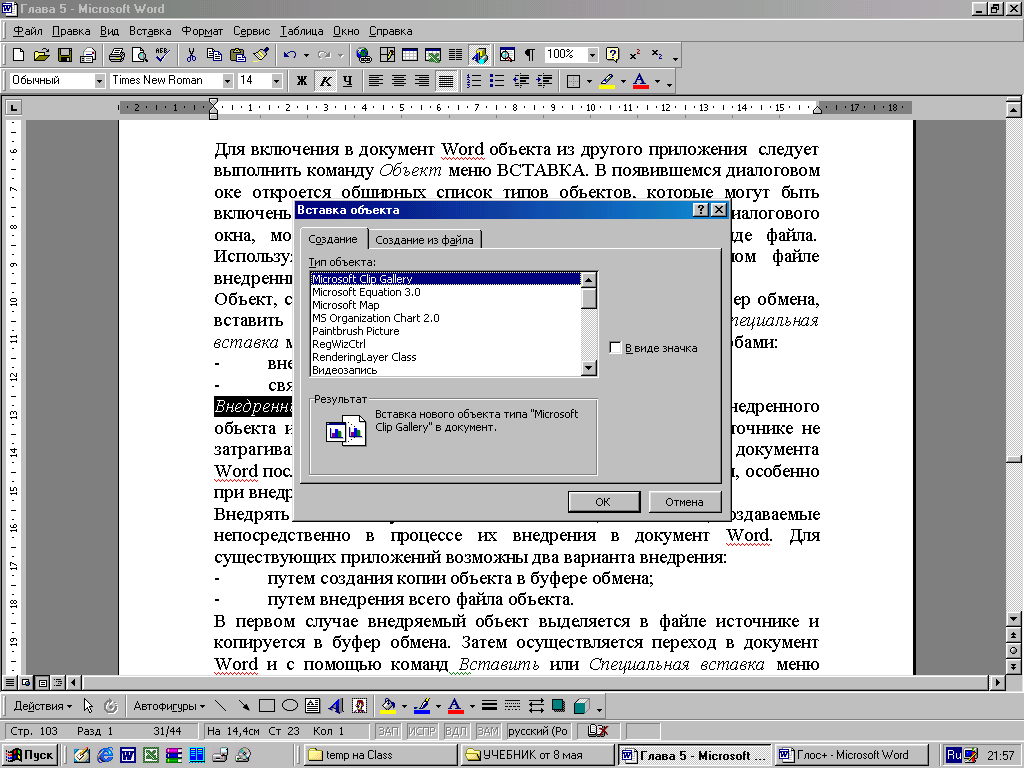
Task: Open Print Preview icon
Action: tap(139, 55)
